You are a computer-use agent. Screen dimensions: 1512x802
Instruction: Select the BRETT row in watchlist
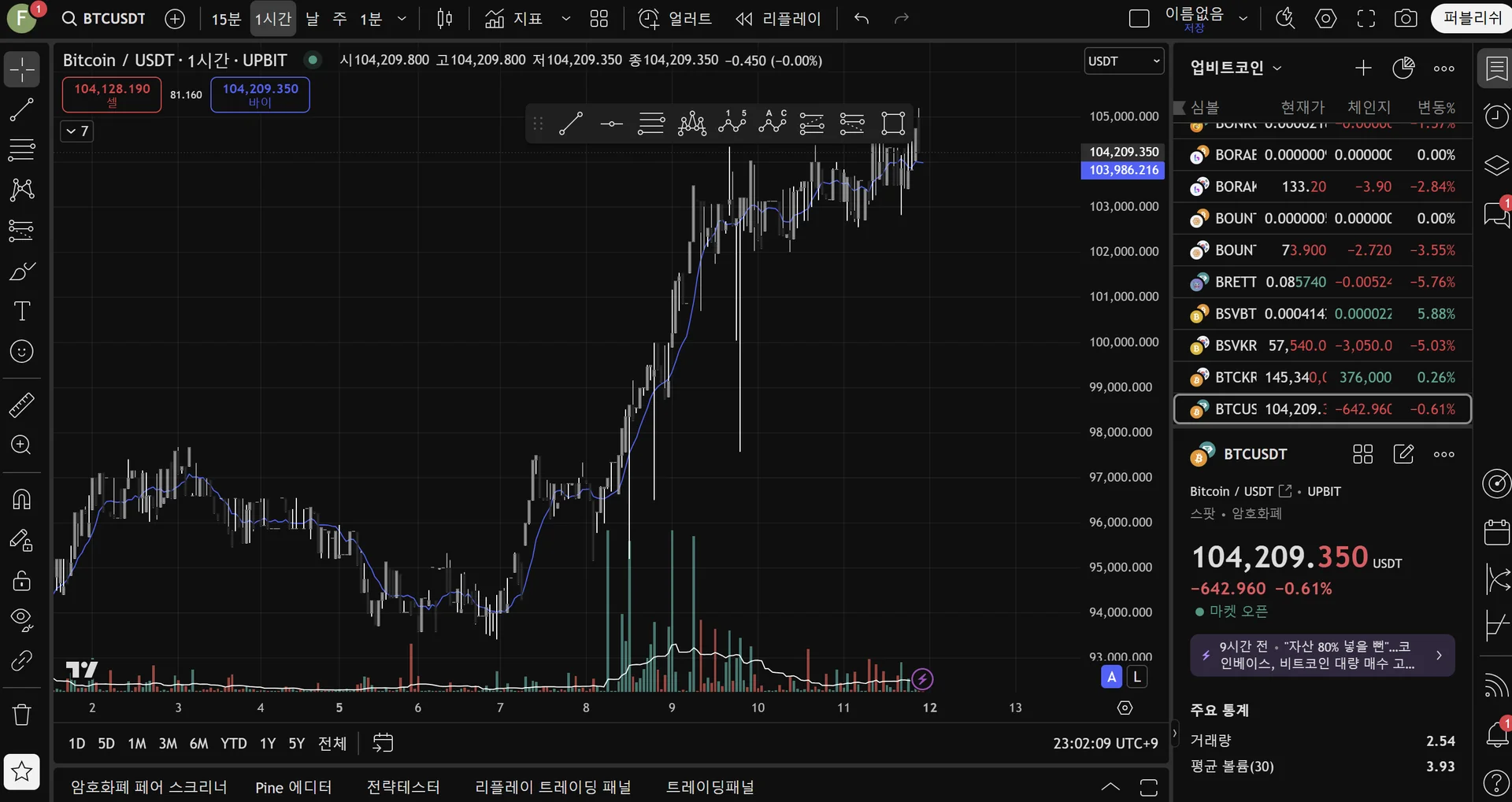[1323, 282]
